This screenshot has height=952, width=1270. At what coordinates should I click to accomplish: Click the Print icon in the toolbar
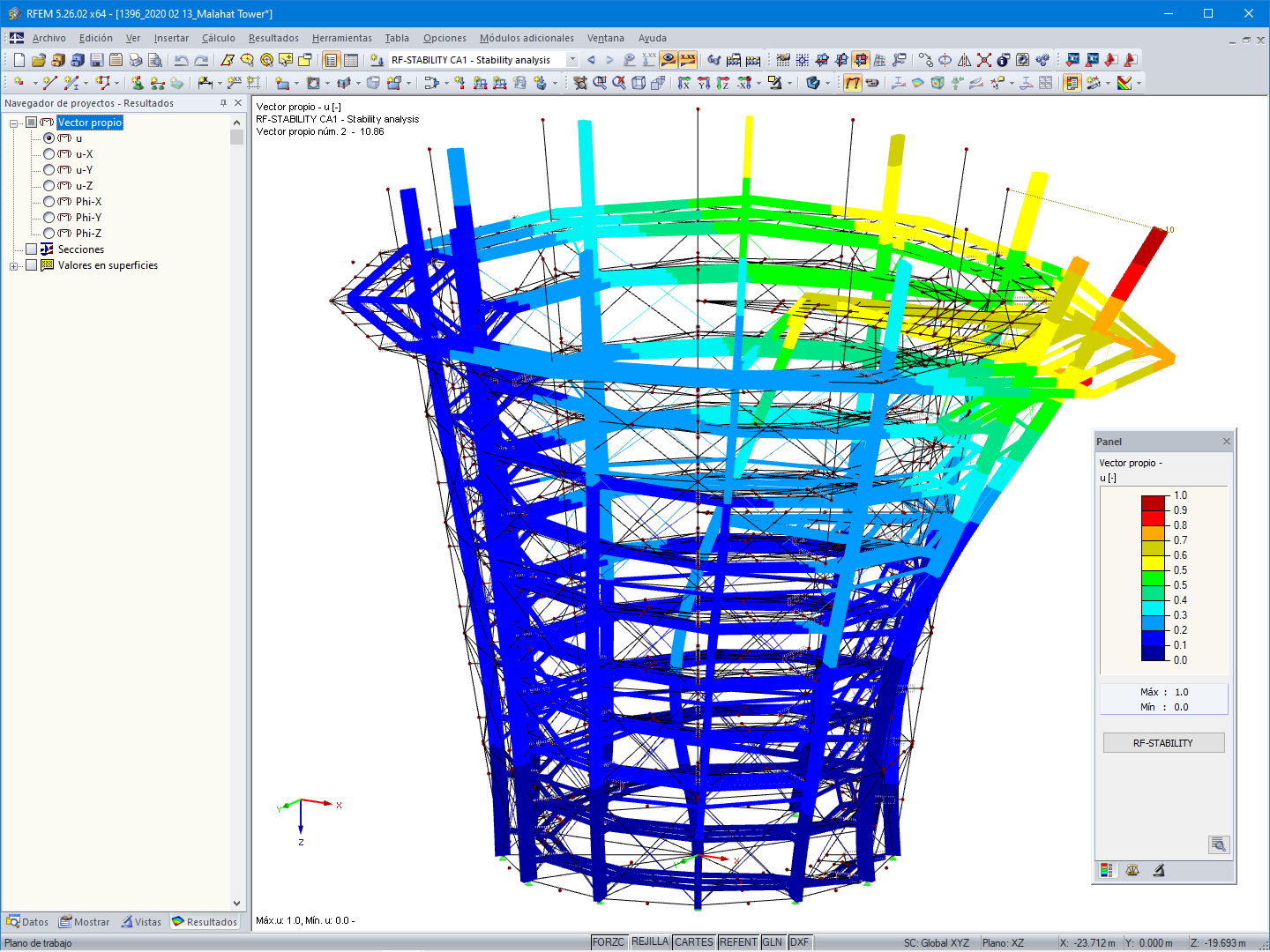pyautogui.click(x=136, y=59)
